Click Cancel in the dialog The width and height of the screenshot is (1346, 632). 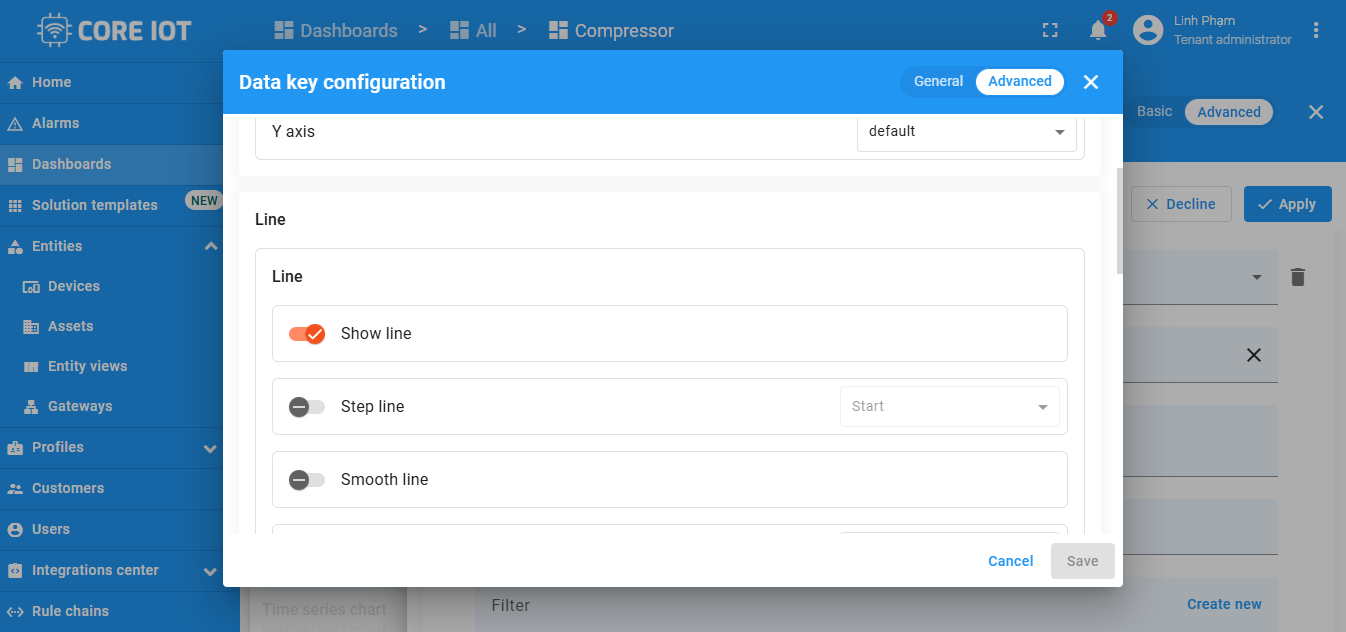(1010, 561)
